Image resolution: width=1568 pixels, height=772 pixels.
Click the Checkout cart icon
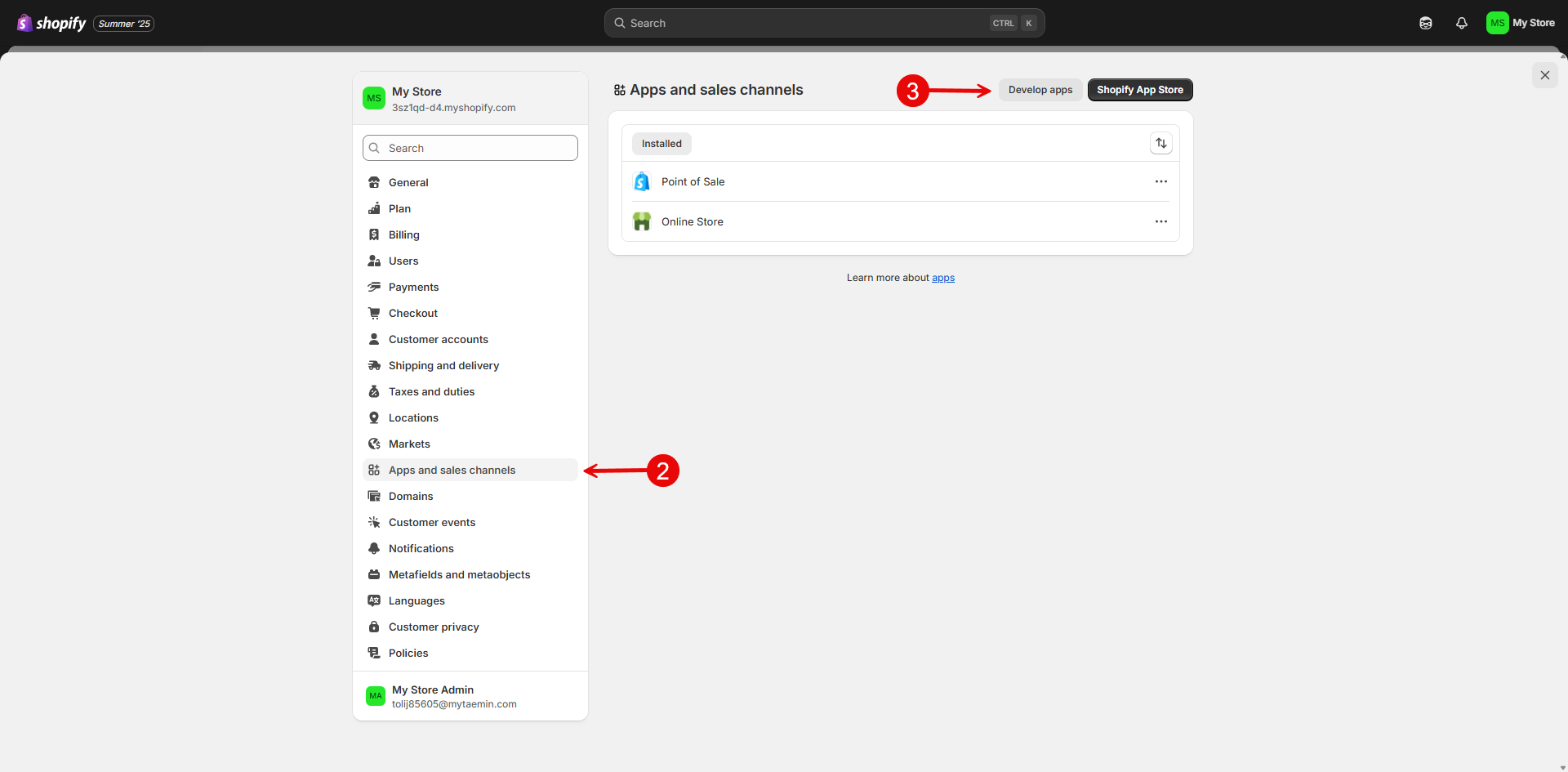(x=374, y=313)
